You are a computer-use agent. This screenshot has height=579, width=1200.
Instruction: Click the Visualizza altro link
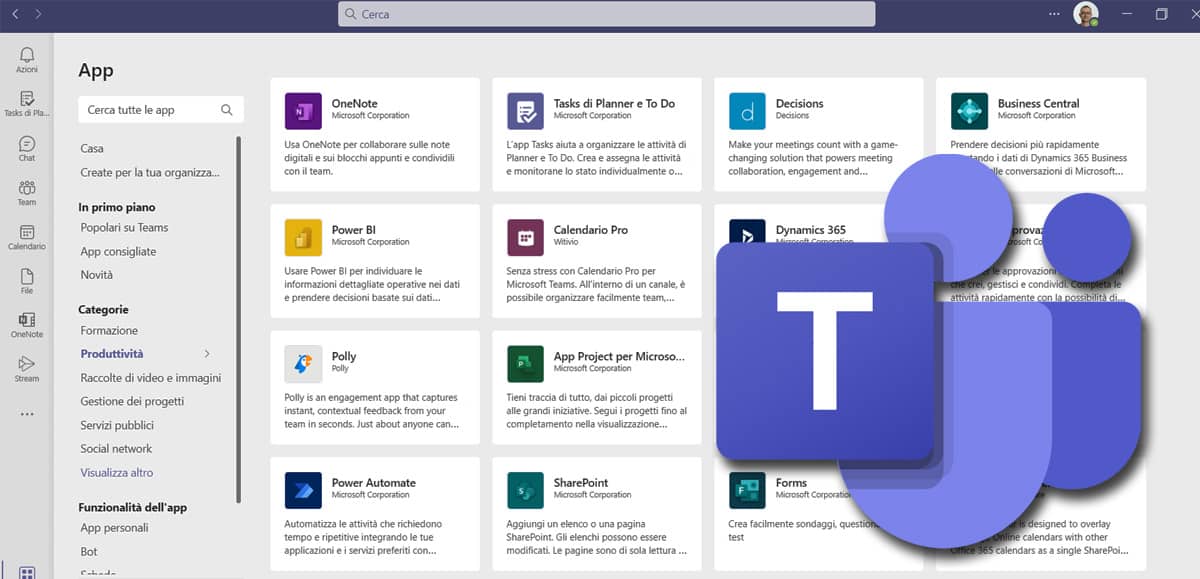point(117,472)
